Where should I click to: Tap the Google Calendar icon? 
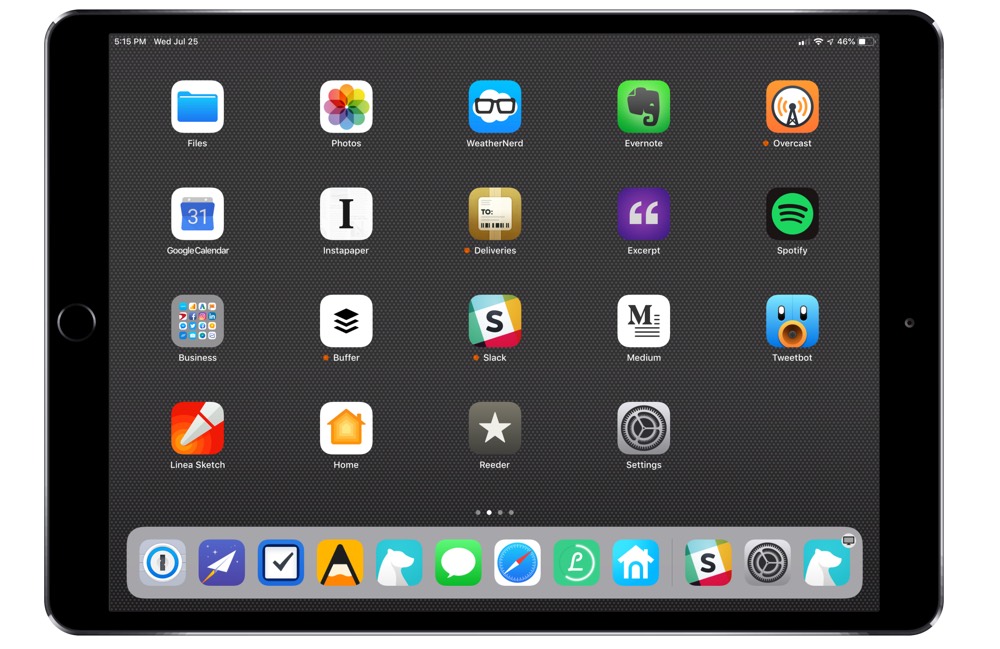click(x=197, y=214)
